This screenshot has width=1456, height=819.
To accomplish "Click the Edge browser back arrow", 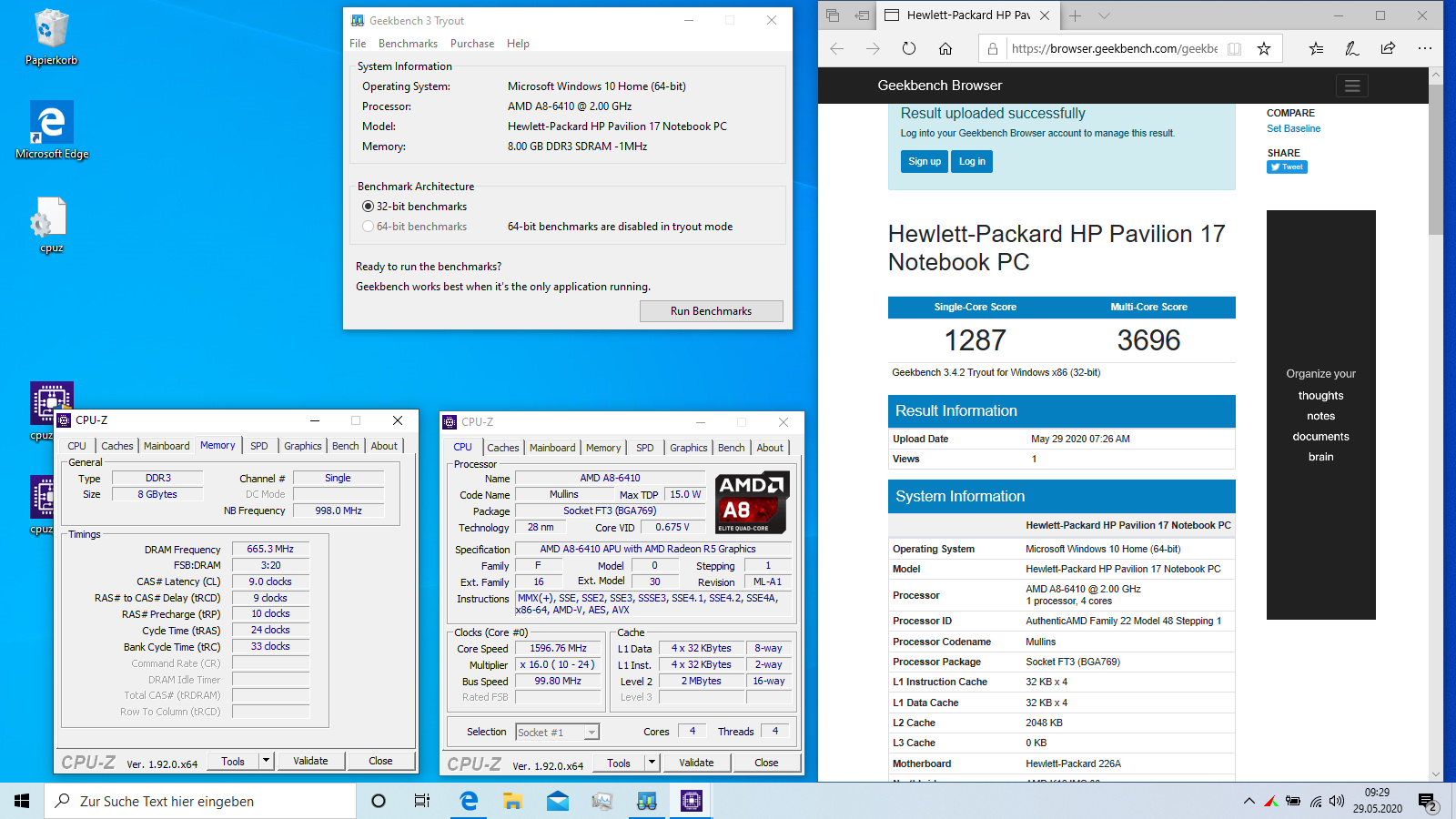I will (837, 49).
